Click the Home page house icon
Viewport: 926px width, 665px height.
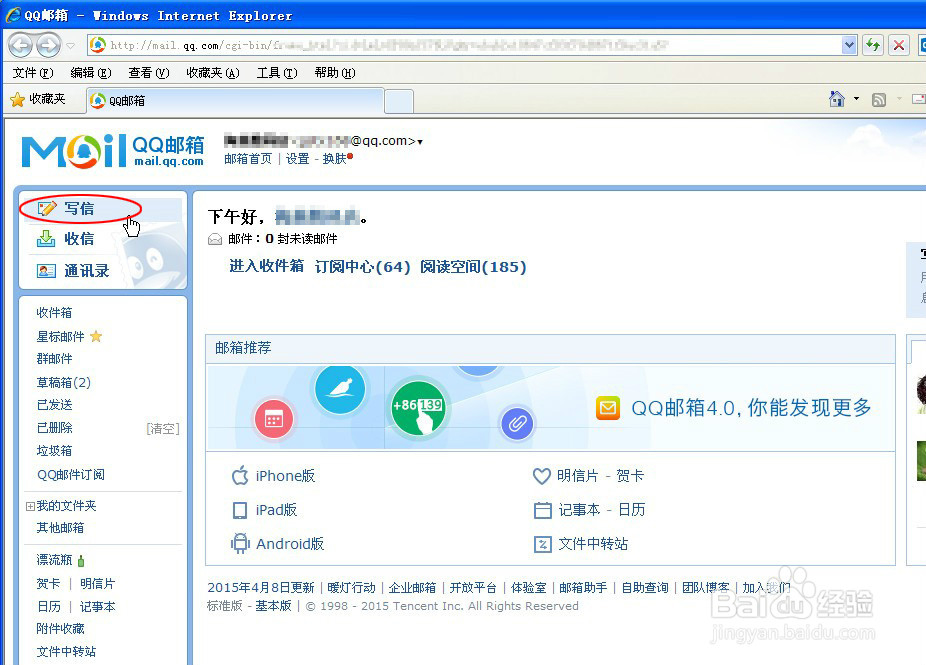pos(837,99)
